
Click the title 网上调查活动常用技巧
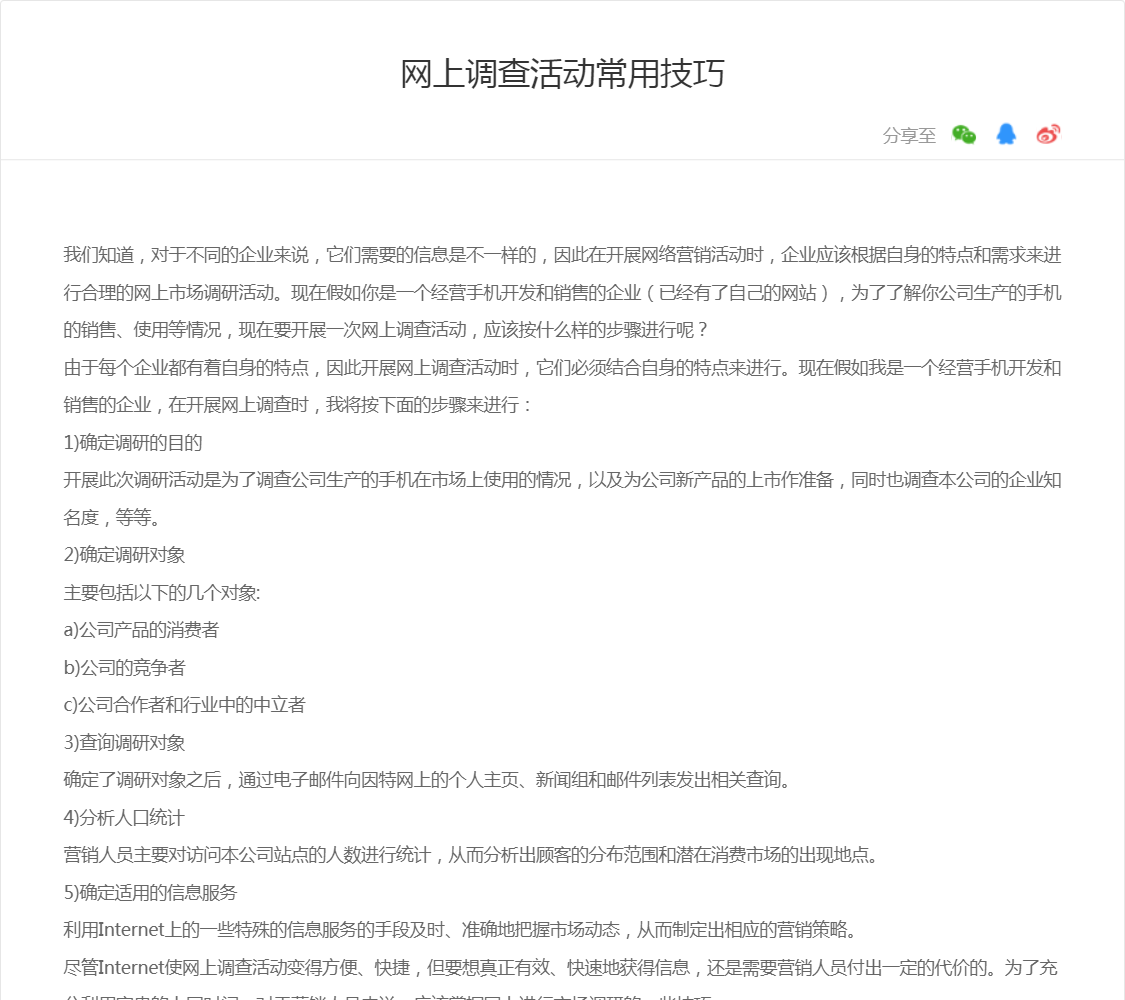coord(562,74)
